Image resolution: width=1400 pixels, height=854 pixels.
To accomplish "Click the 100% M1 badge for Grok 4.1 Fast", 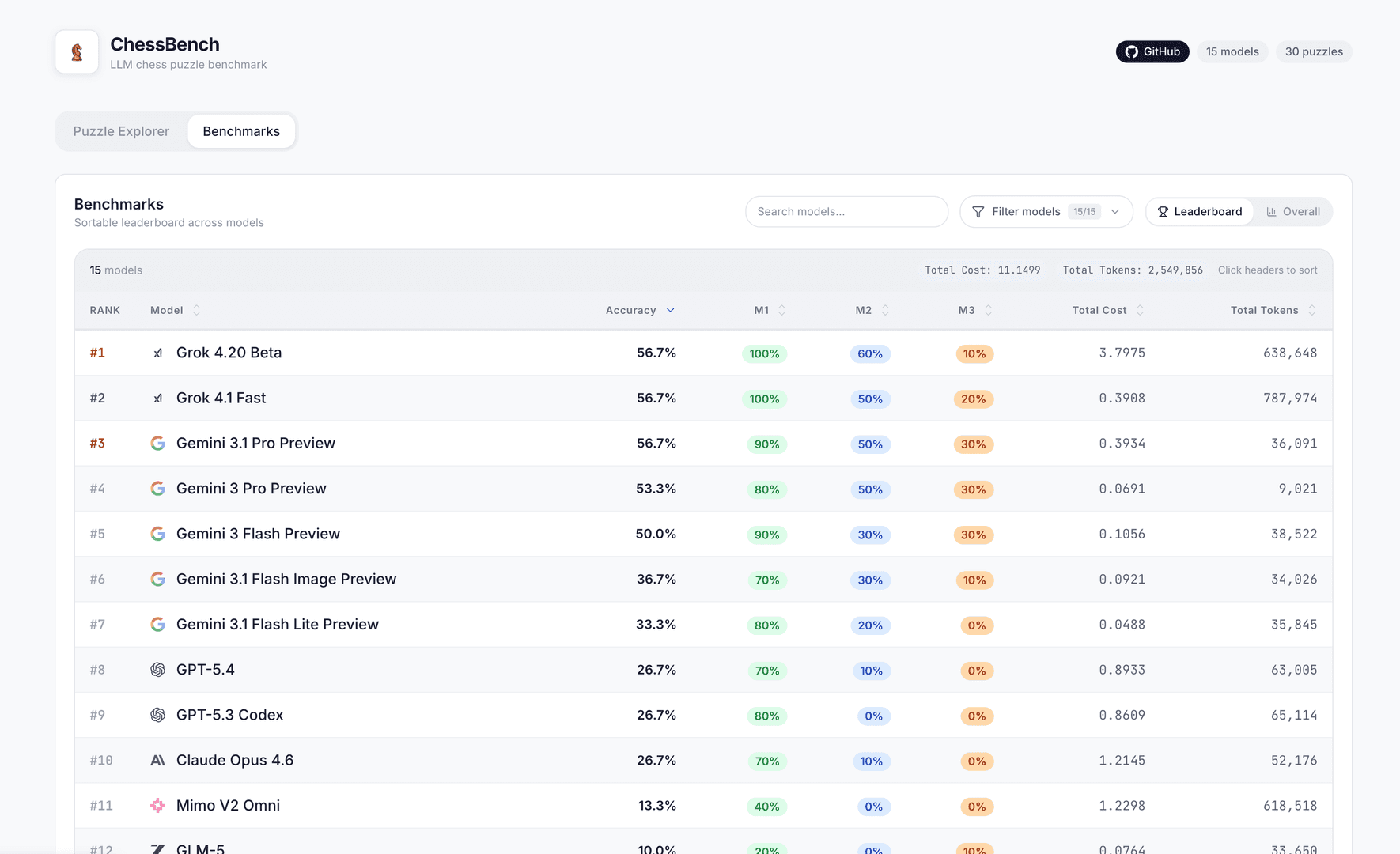I will coord(764,399).
